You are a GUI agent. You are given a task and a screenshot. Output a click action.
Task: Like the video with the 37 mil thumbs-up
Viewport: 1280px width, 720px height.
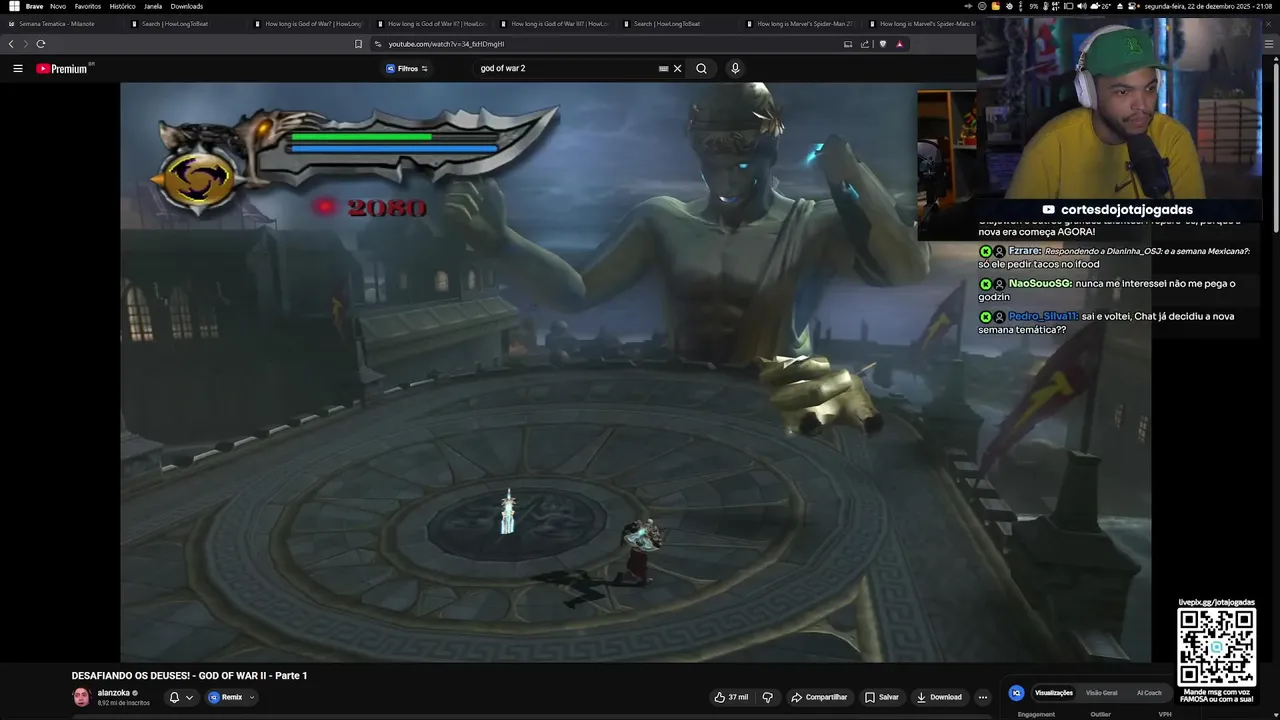pos(731,697)
